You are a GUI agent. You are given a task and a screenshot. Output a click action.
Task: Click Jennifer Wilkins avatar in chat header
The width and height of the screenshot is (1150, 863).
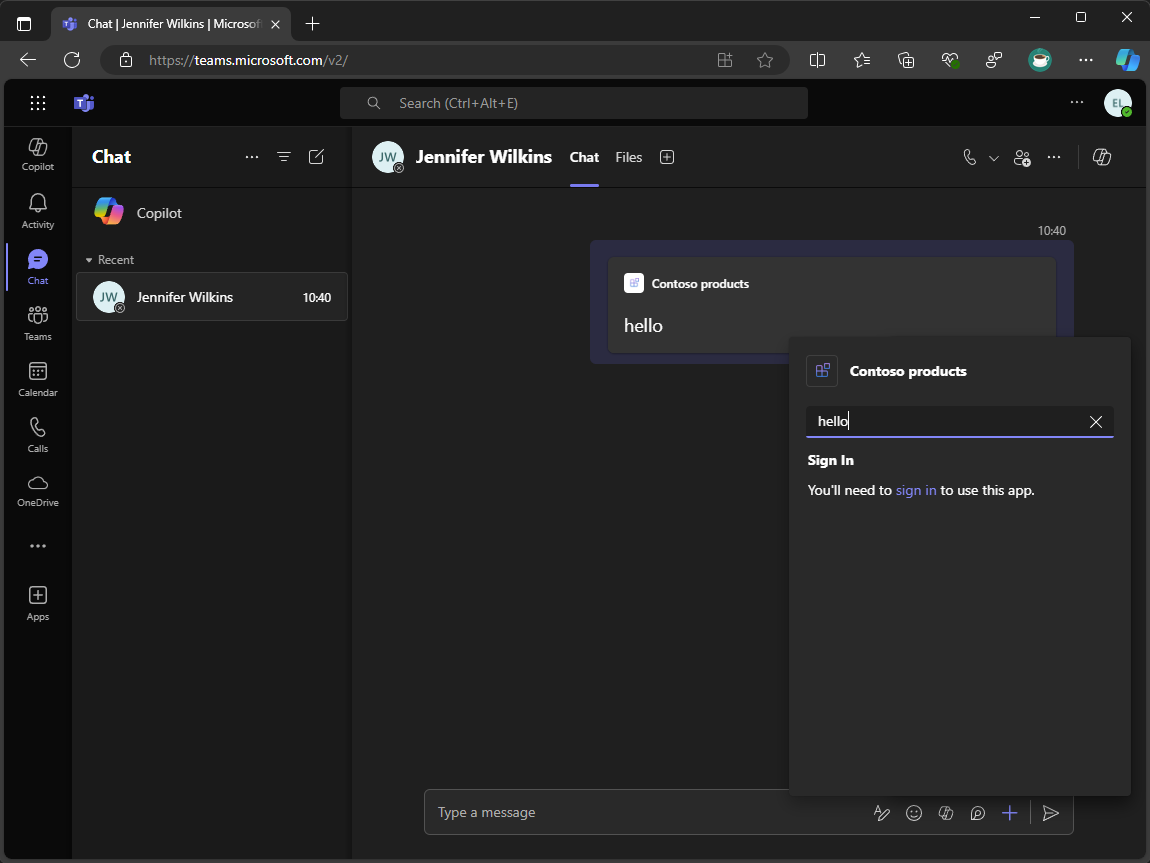point(388,157)
